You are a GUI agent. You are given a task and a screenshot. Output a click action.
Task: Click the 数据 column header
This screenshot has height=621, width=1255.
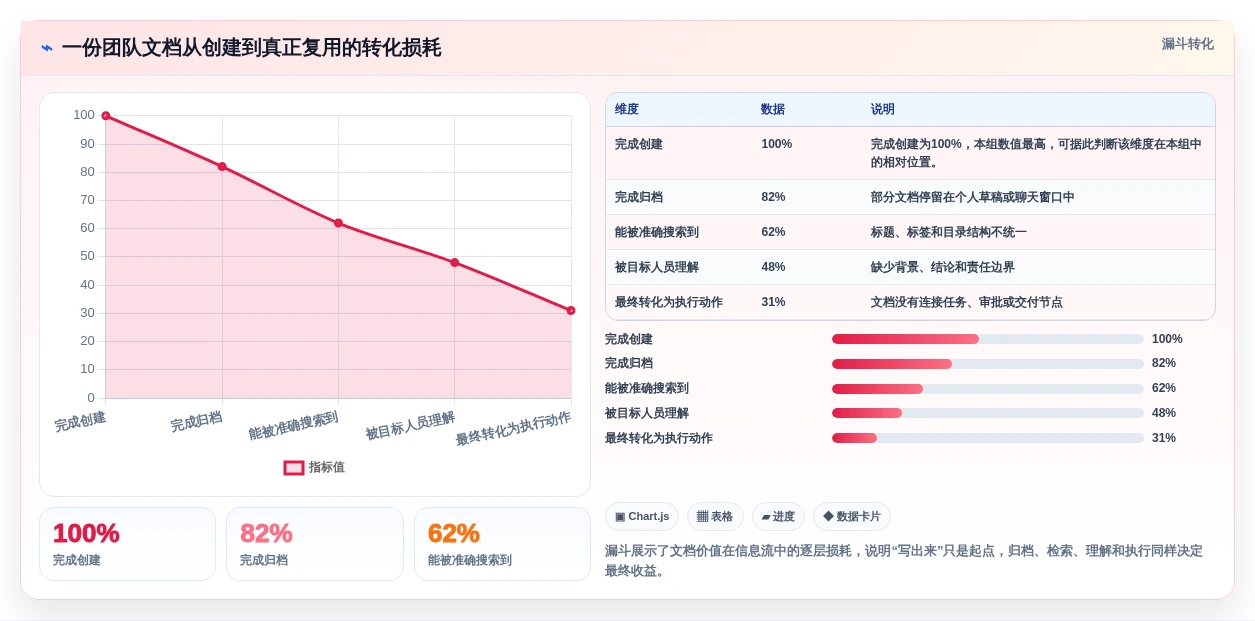coord(773,110)
